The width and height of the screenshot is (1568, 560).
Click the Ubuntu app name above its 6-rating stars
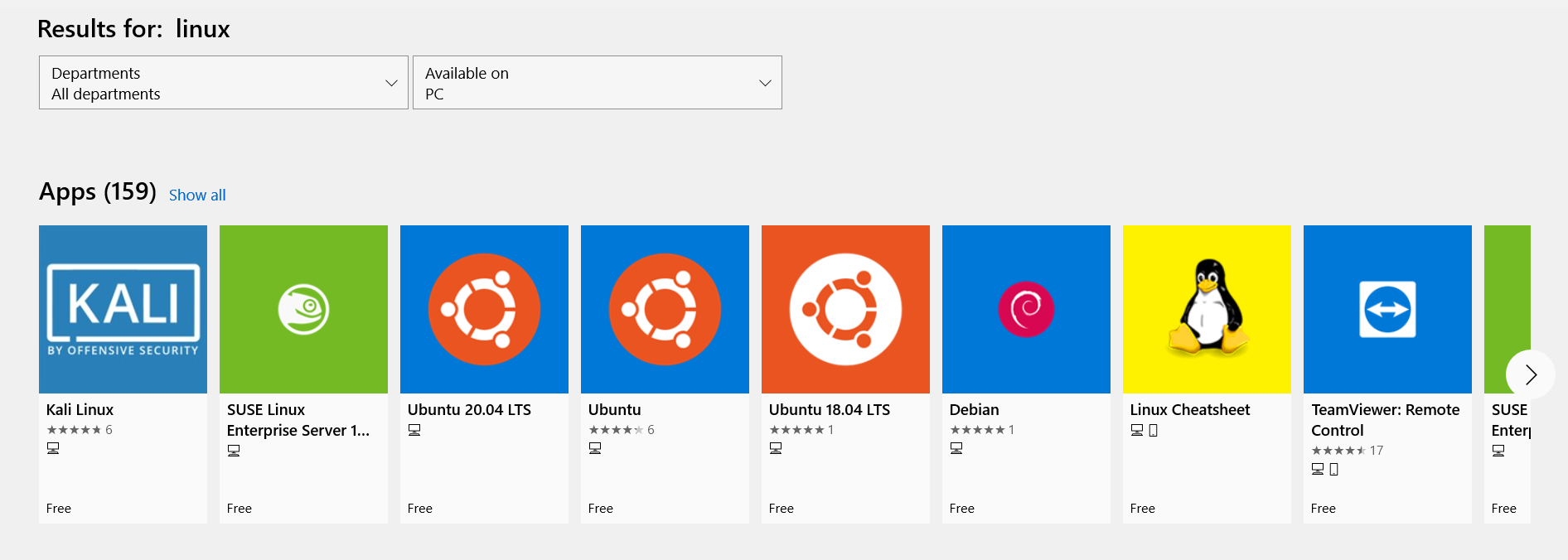coord(615,409)
